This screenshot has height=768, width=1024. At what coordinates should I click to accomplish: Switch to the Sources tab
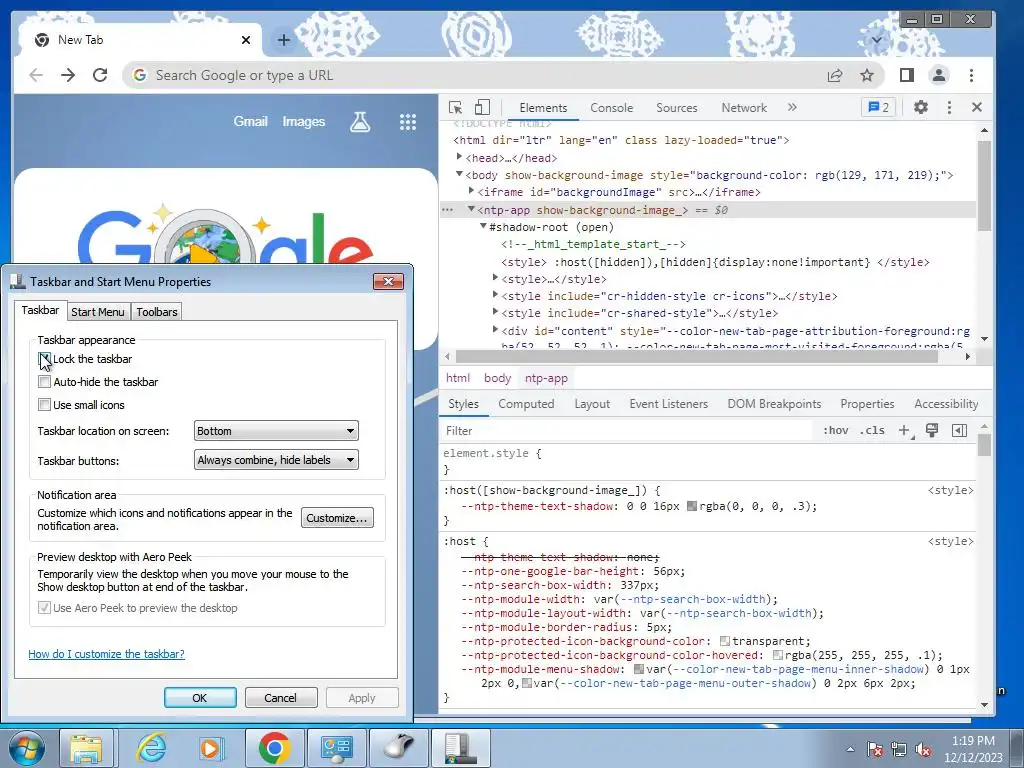click(677, 108)
